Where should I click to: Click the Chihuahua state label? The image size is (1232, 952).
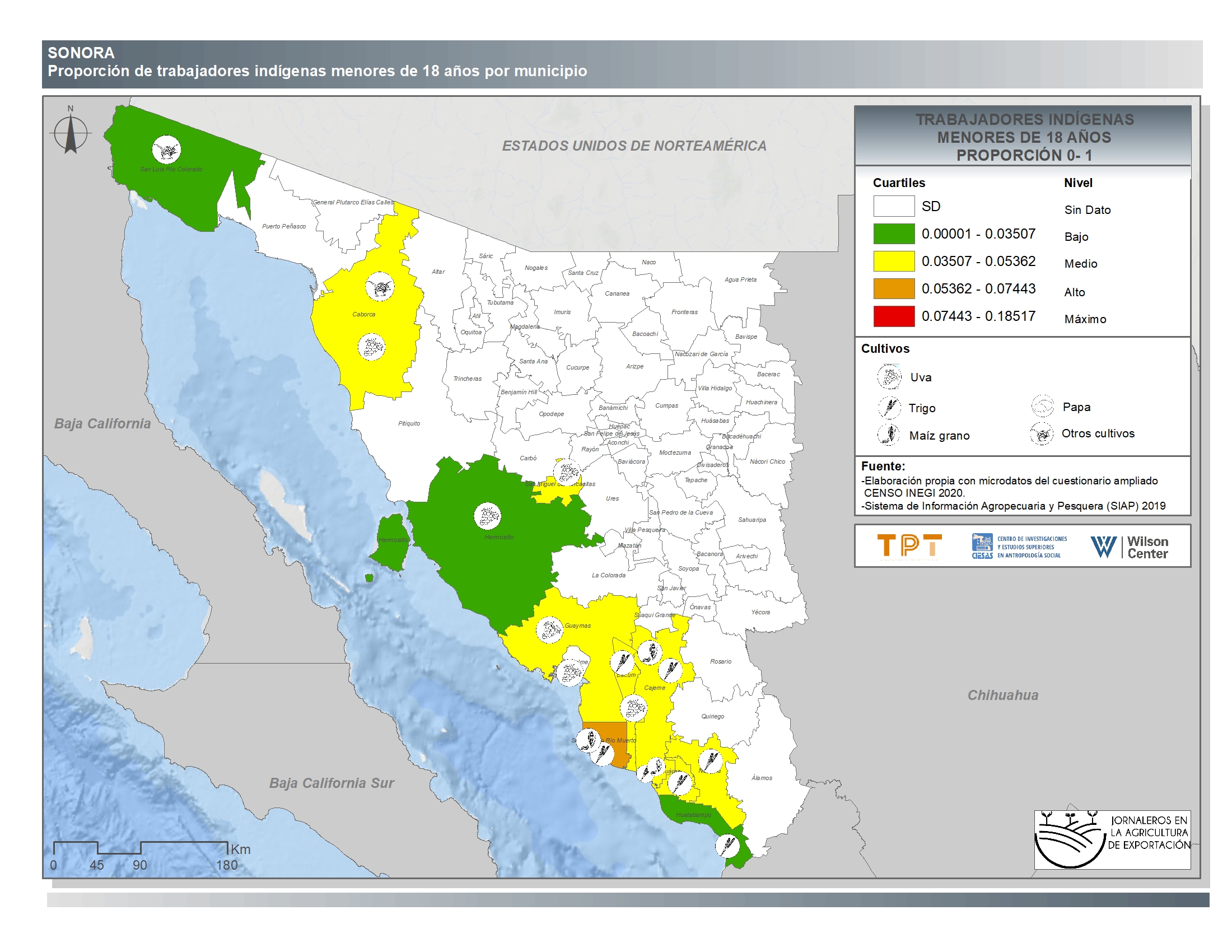pos(1002,695)
